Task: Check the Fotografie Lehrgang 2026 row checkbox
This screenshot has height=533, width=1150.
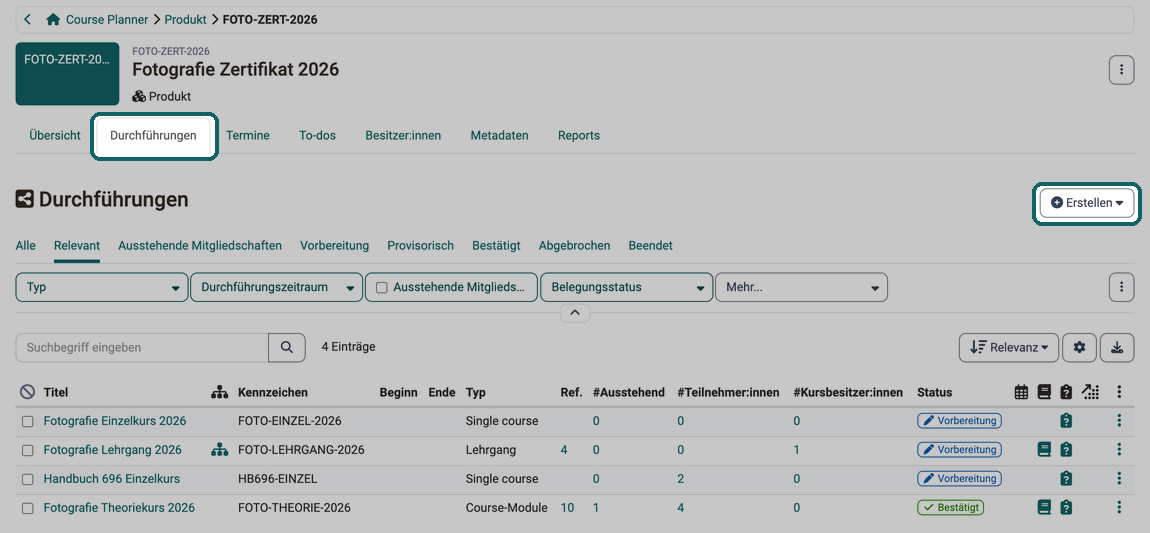Action: [27, 450]
